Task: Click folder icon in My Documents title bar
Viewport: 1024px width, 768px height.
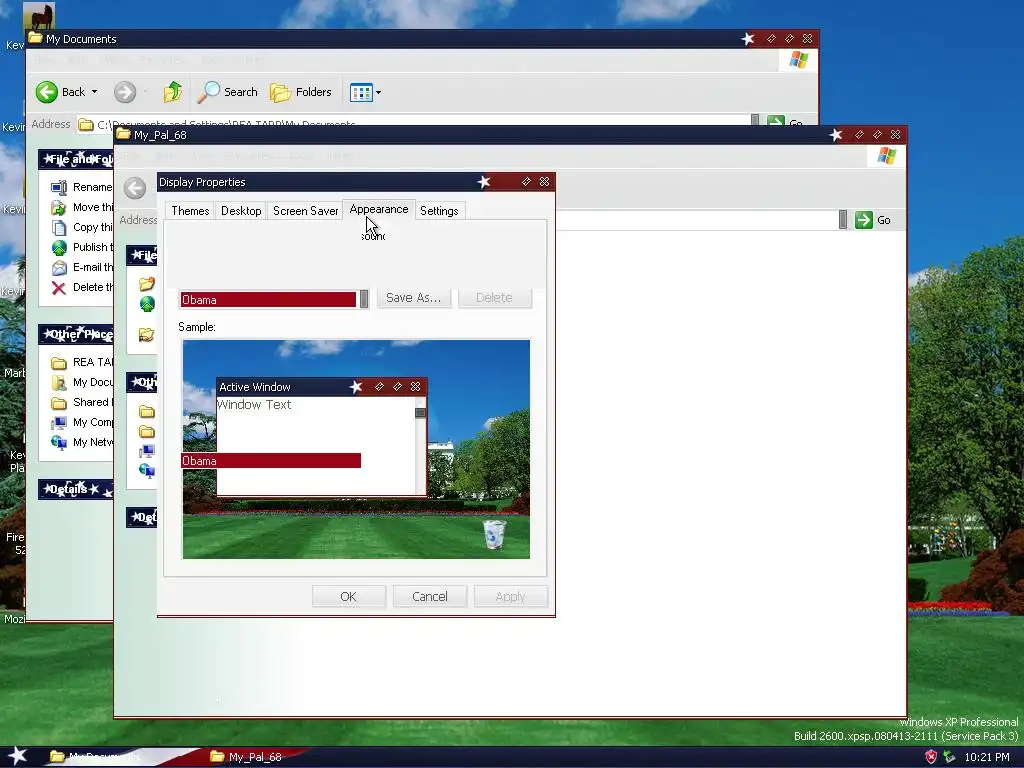Action: click(x=35, y=39)
